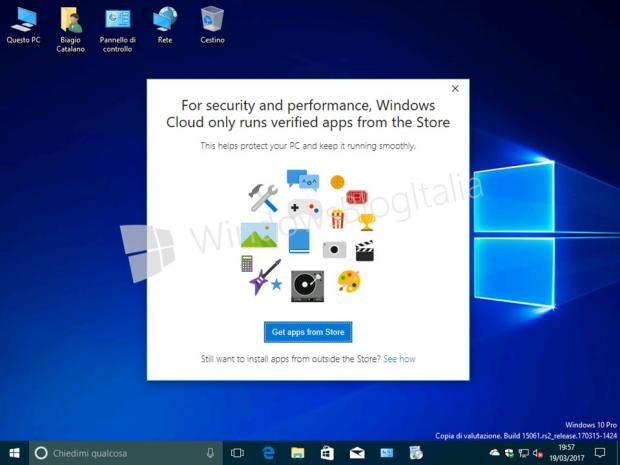Open Questo PC desktop icon
Viewport: 620px width, 465px height.
23,20
